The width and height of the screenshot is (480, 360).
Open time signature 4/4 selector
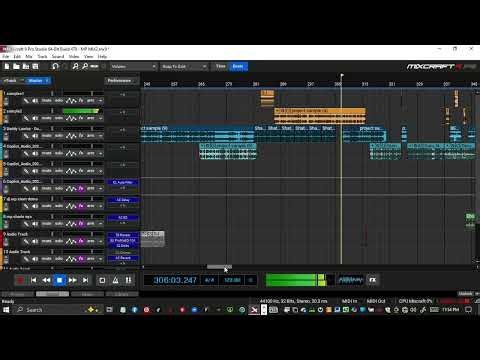[x=209, y=280]
